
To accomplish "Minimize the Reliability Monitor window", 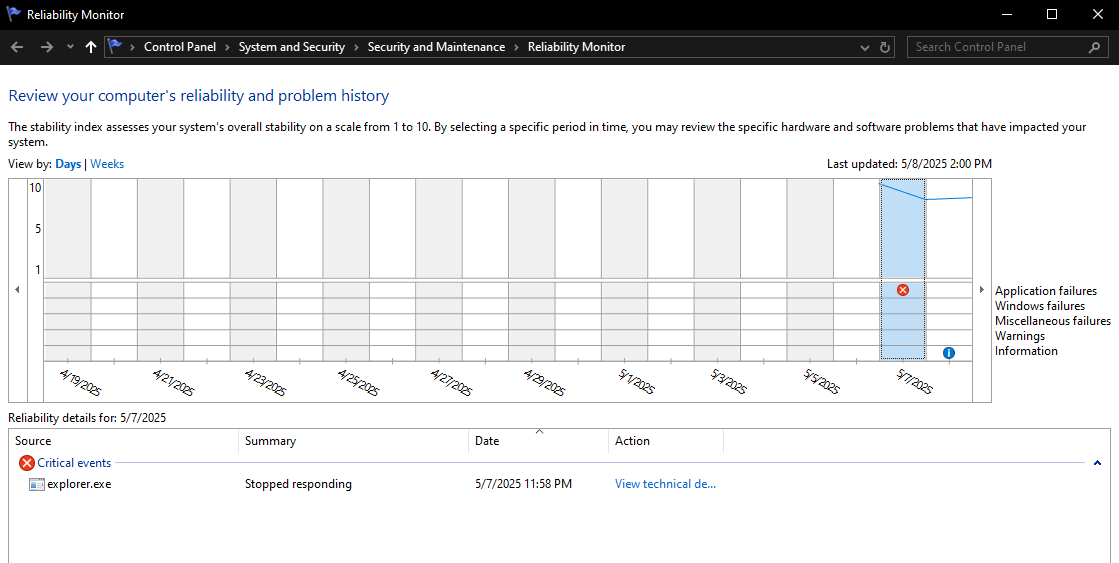I will pyautogui.click(x=1007, y=14).
